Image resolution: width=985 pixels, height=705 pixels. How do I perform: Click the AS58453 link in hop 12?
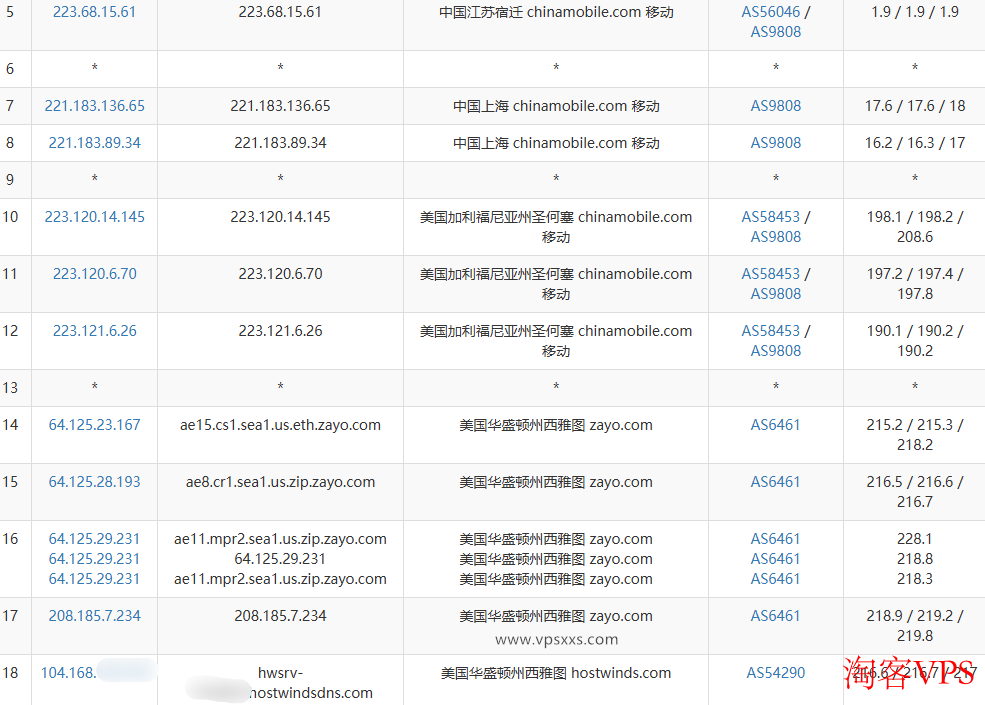[770, 331]
